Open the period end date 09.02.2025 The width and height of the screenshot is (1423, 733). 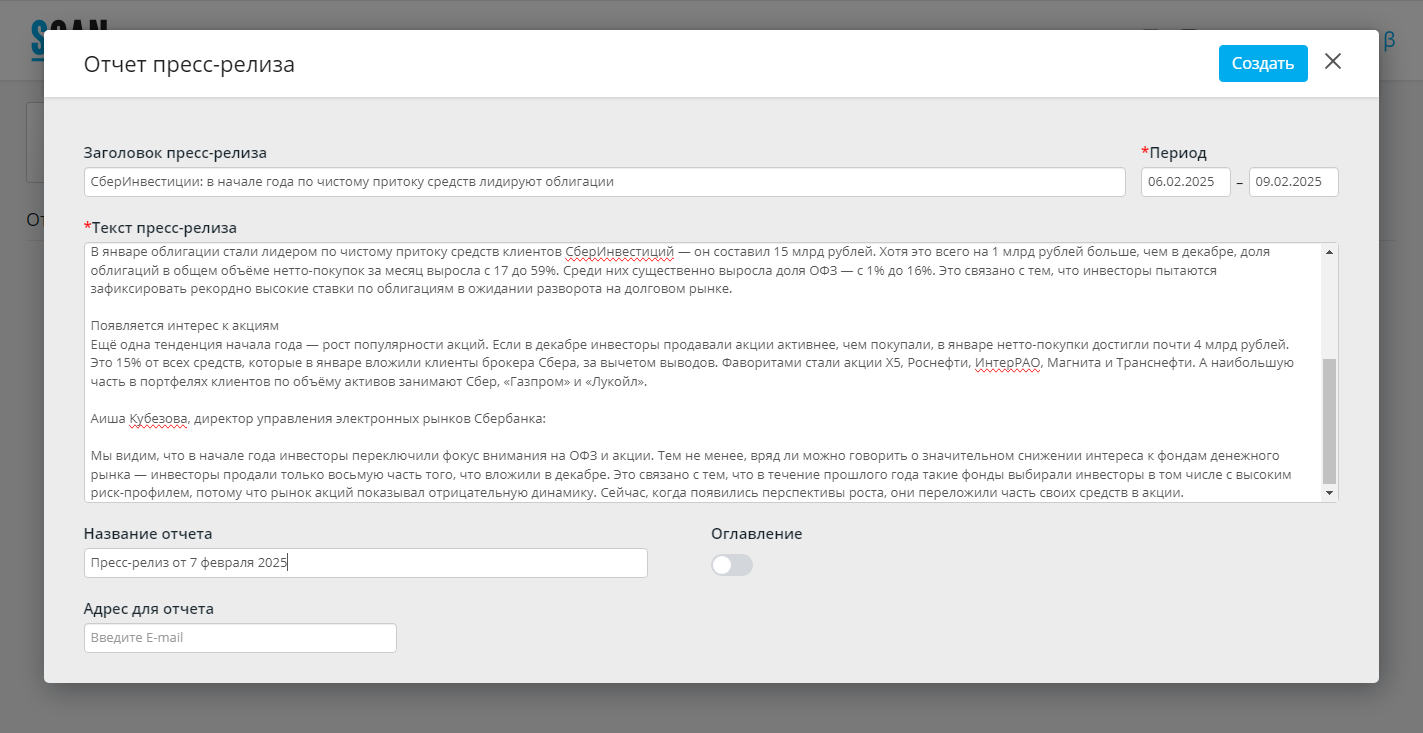pos(1294,182)
